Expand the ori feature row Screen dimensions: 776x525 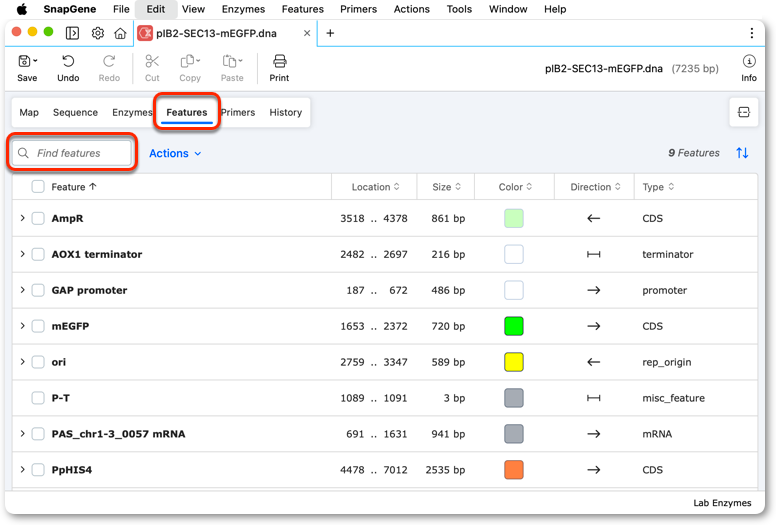tap(22, 362)
